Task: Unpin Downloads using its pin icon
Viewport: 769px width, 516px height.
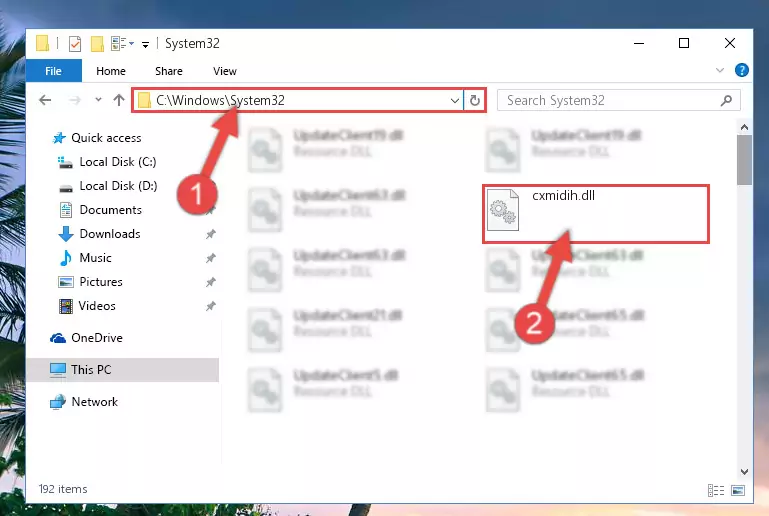Action: tap(210, 234)
